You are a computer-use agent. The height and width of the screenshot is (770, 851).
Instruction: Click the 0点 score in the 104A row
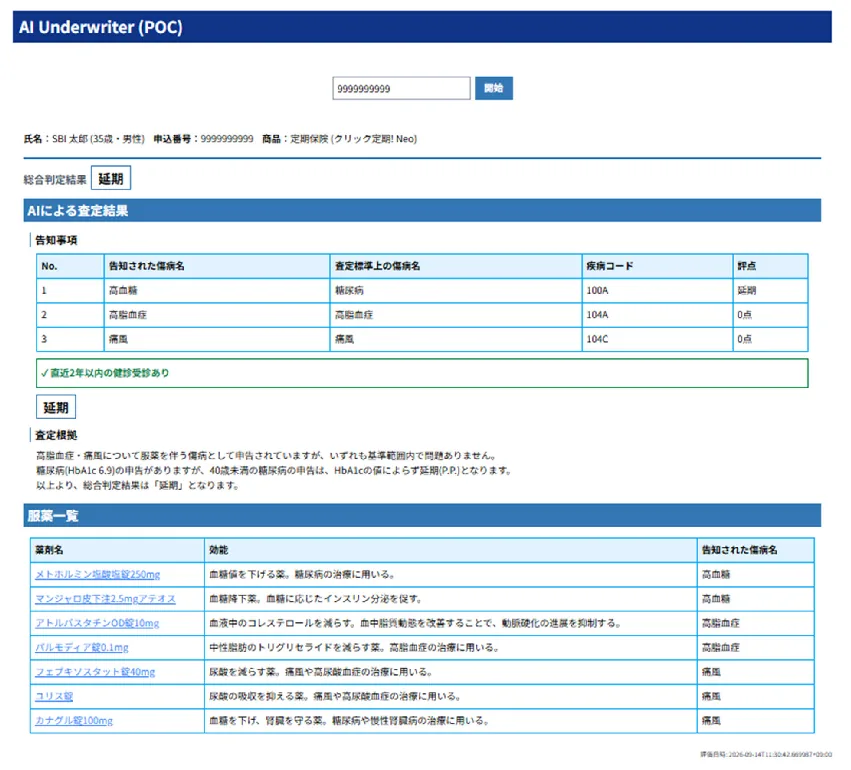point(770,315)
